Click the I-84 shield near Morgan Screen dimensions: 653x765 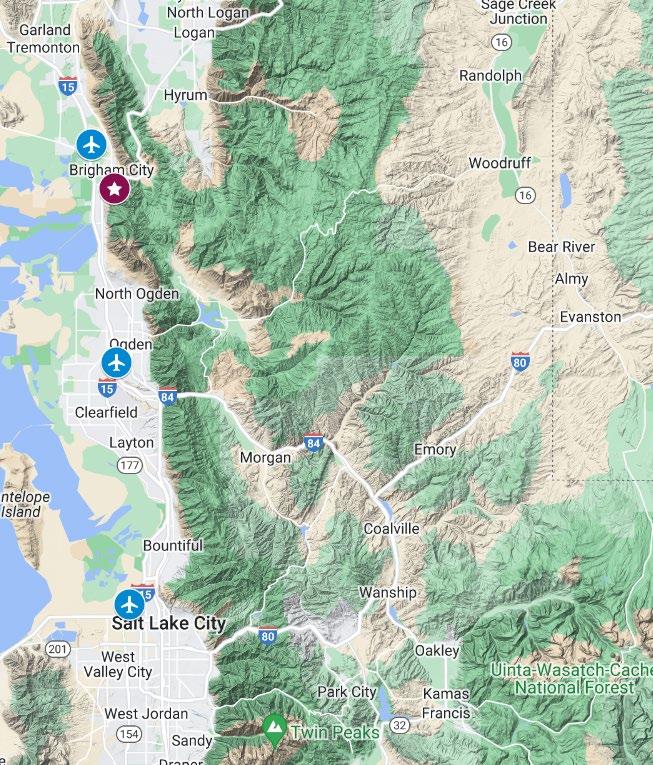coord(313,442)
